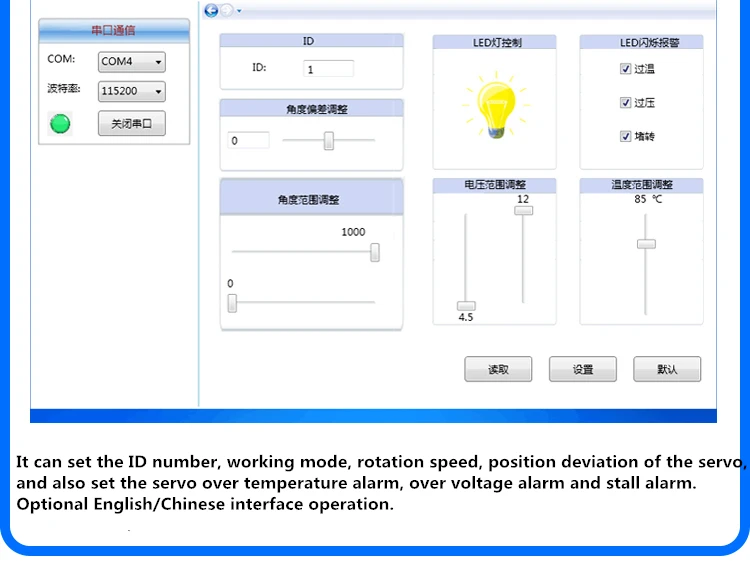This screenshot has width=750, height=564.
Task: Click the 角度偏差调整 slider handle
Action: (329, 141)
